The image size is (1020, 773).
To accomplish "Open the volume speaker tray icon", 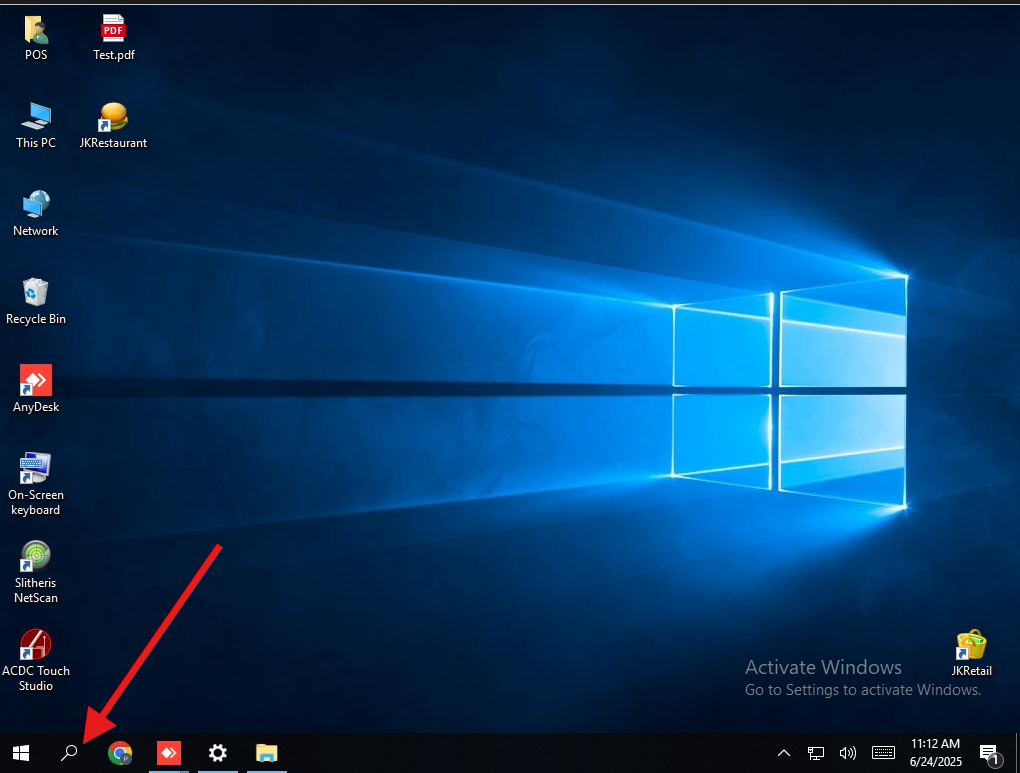I will [x=848, y=753].
